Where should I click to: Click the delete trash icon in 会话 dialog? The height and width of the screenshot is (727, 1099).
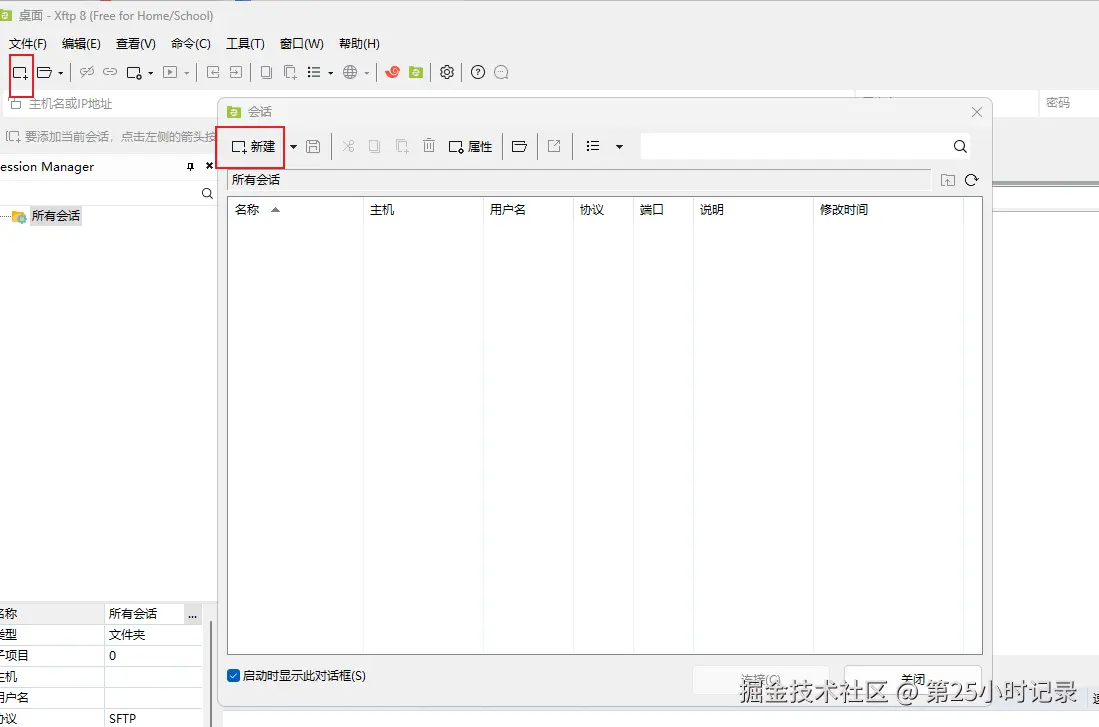(429, 146)
